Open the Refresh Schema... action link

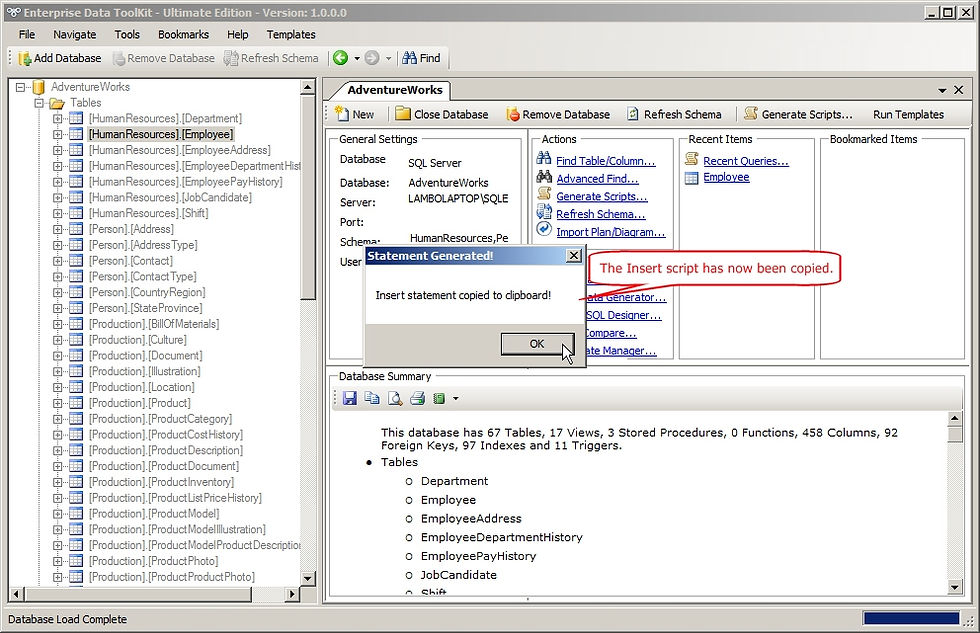coord(601,214)
